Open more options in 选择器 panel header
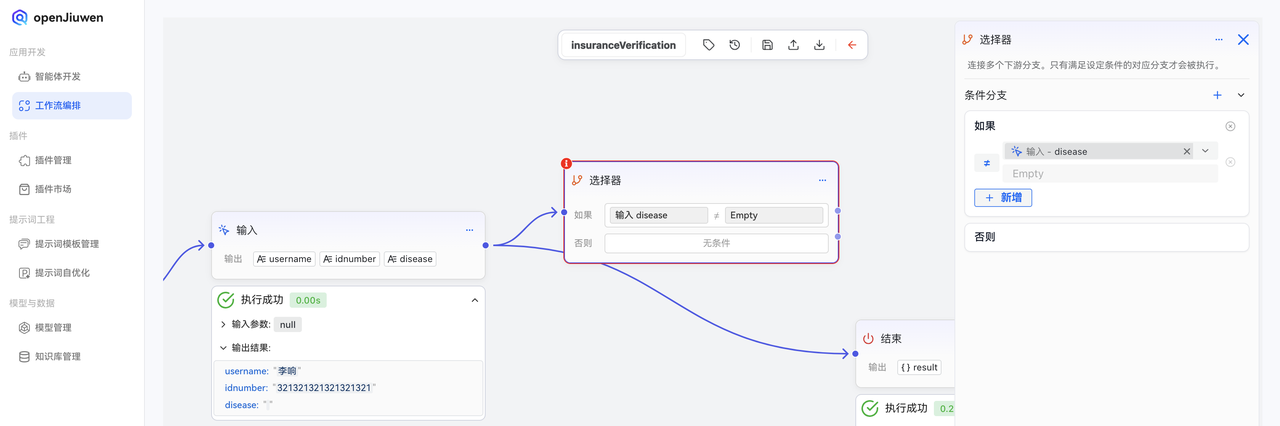Viewport: 1280px width, 426px height. click(1219, 40)
